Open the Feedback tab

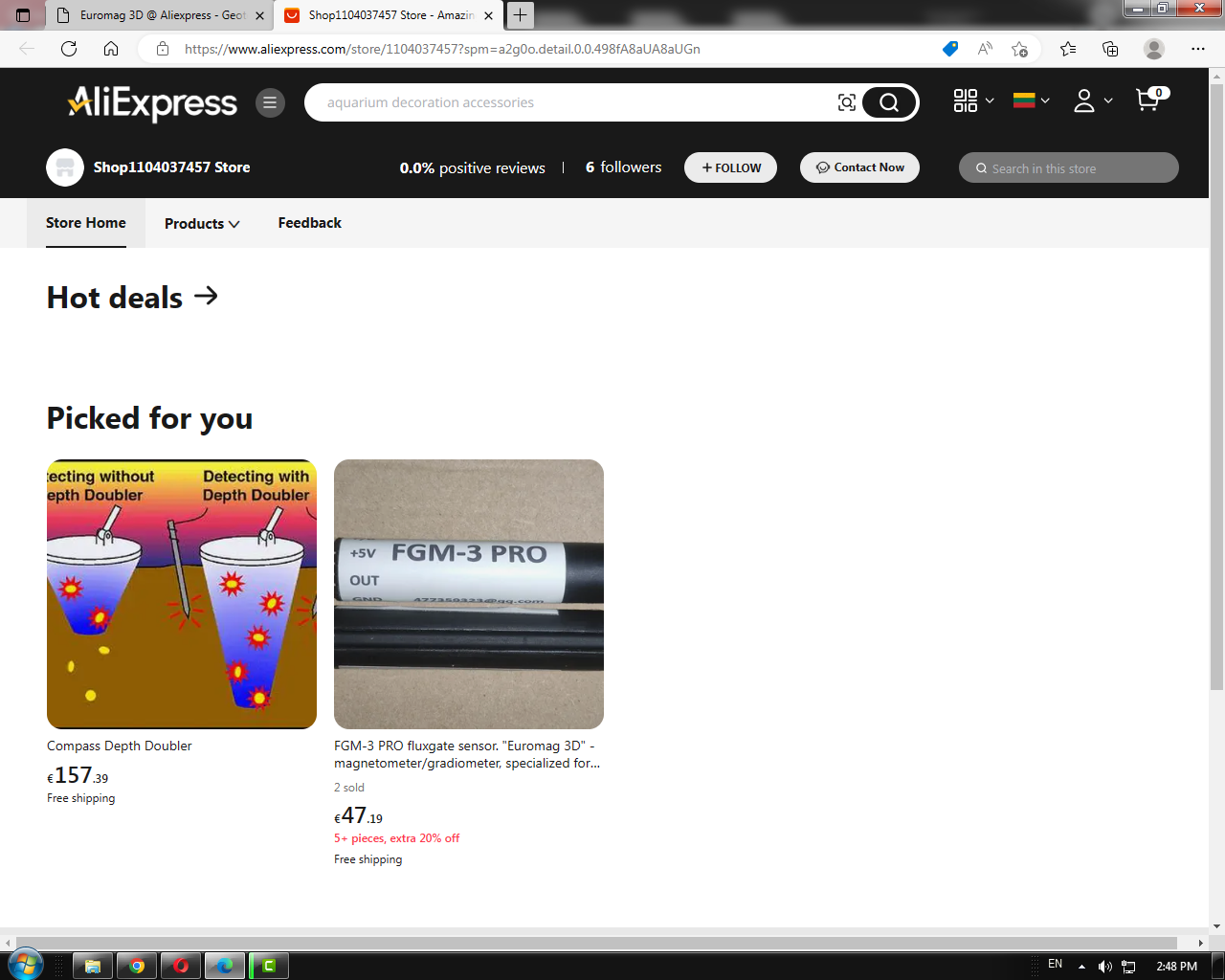(310, 223)
